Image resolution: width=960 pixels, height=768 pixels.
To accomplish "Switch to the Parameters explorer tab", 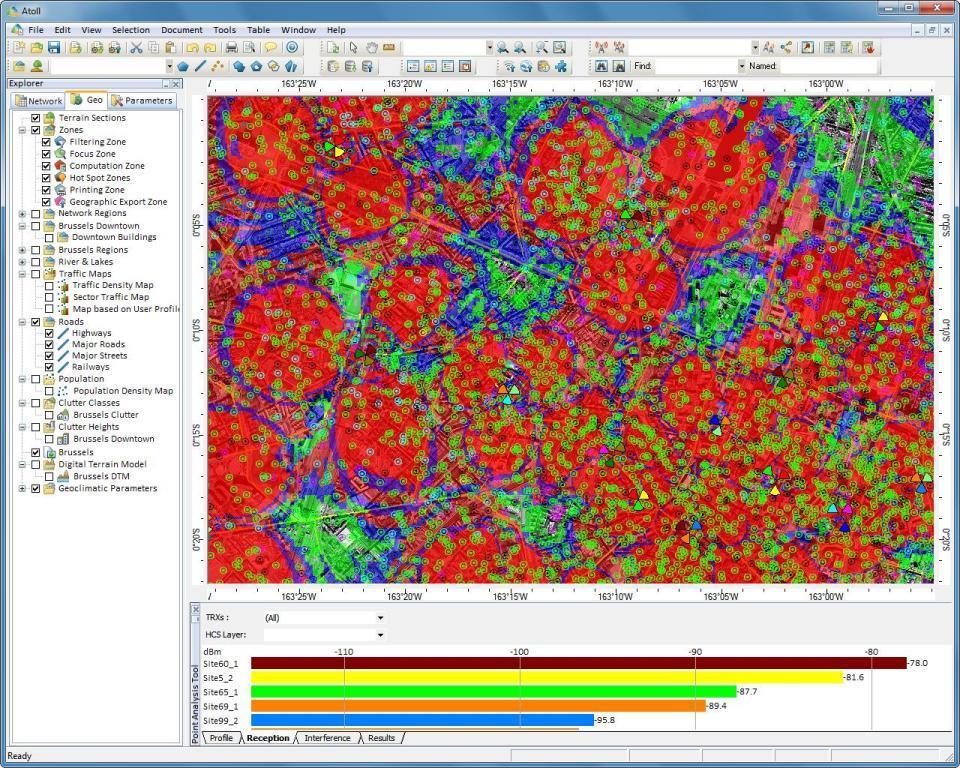I will click(x=143, y=100).
